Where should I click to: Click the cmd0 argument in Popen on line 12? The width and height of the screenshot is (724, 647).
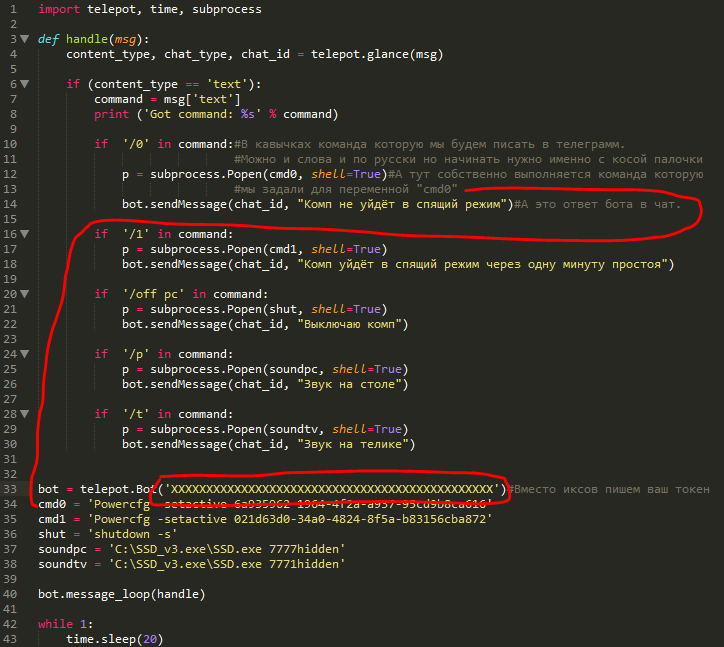pos(283,174)
